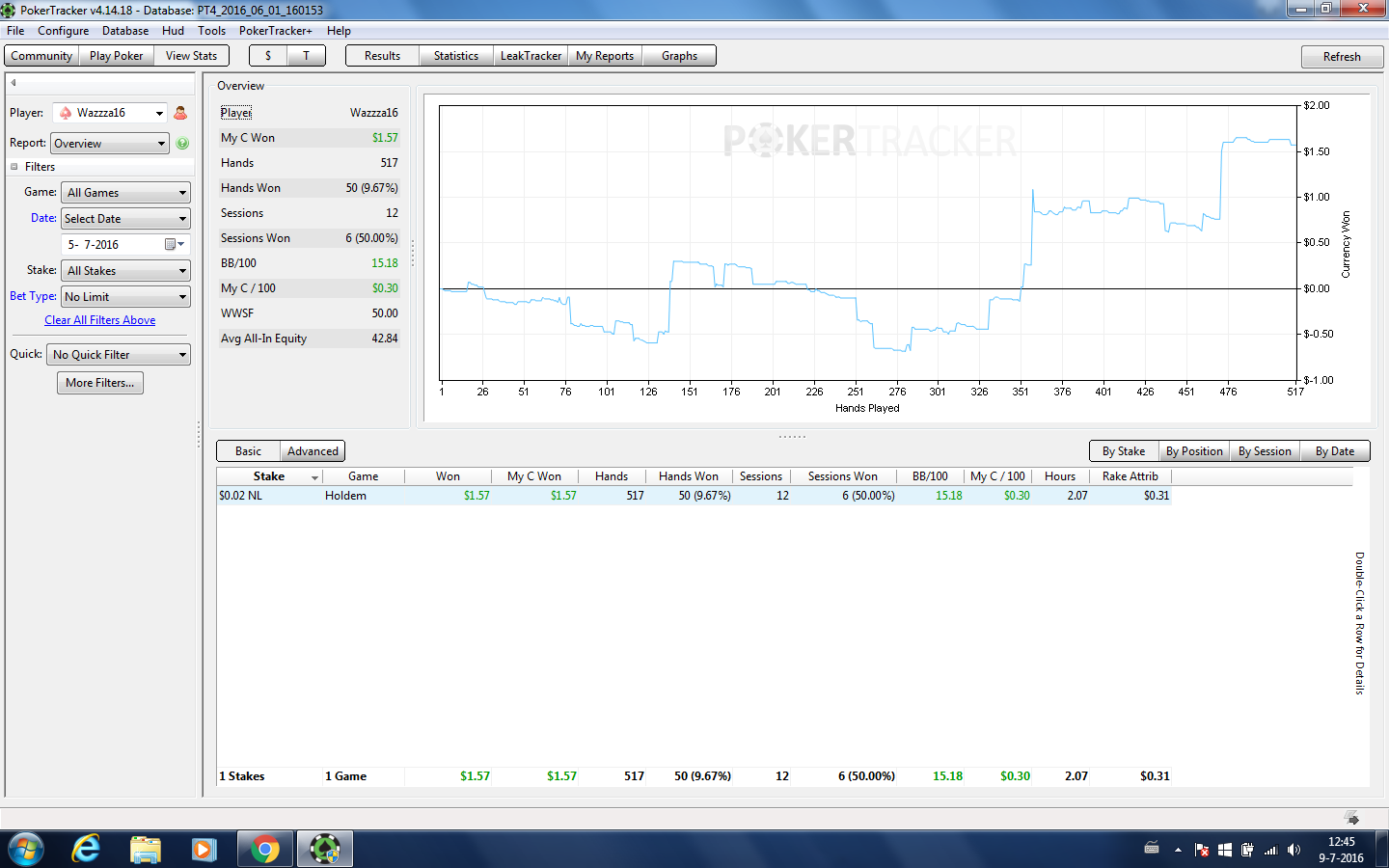The width and height of the screenshot is (1389, 868).
Task: Click the status bar arrow icon
Action: pyautogui.click(x=1351, y=818)
